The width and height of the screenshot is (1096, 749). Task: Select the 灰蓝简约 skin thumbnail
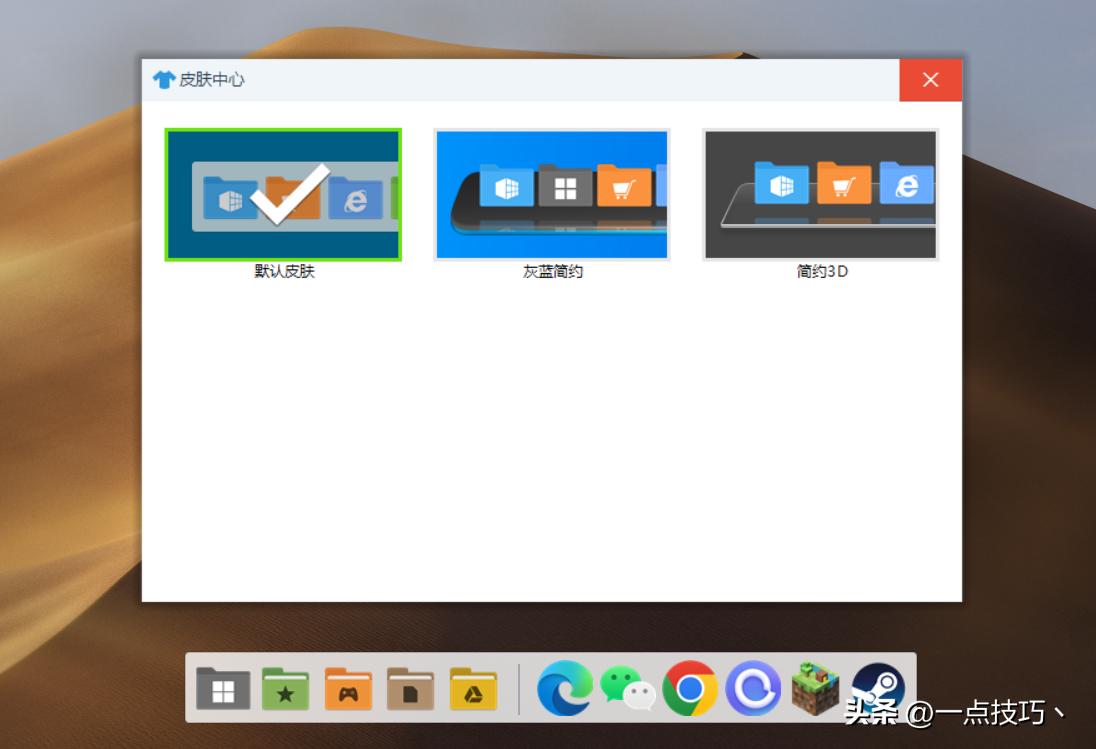pos(552,194)
